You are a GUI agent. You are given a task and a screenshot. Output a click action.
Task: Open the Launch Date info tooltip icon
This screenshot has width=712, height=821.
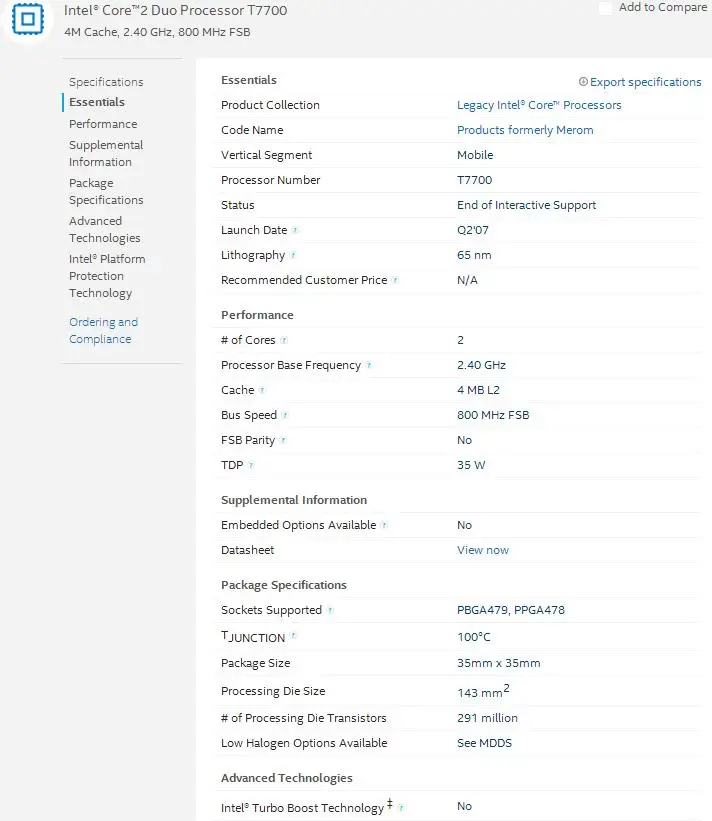point(295,230)
